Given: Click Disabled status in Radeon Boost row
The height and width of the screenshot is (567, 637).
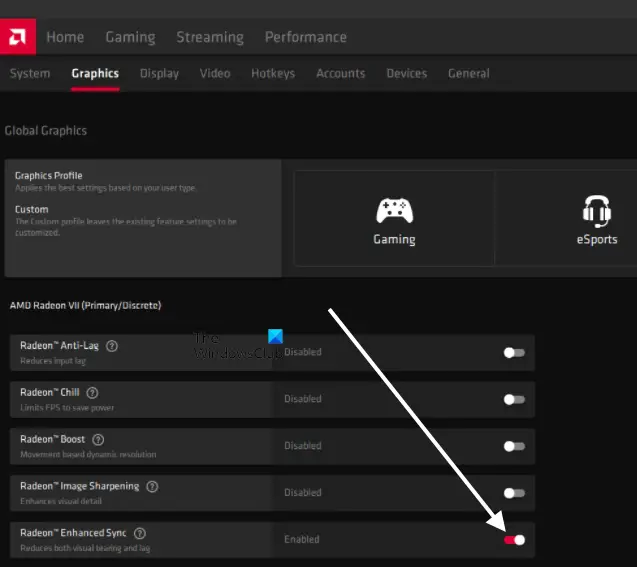Looking at the screenshot, I should point(303,446).
